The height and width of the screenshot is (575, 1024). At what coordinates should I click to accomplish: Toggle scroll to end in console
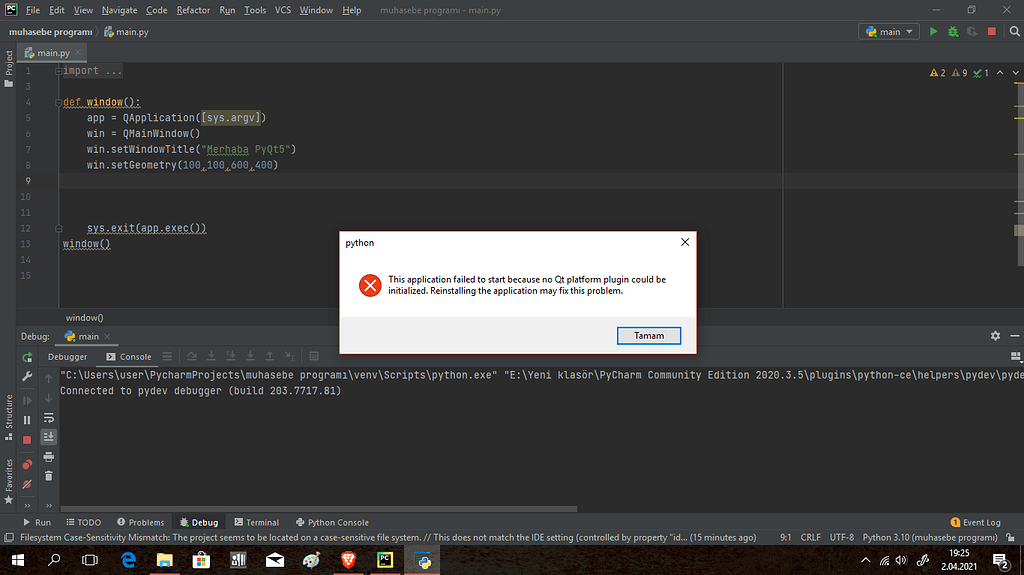[x=49, y=437]
